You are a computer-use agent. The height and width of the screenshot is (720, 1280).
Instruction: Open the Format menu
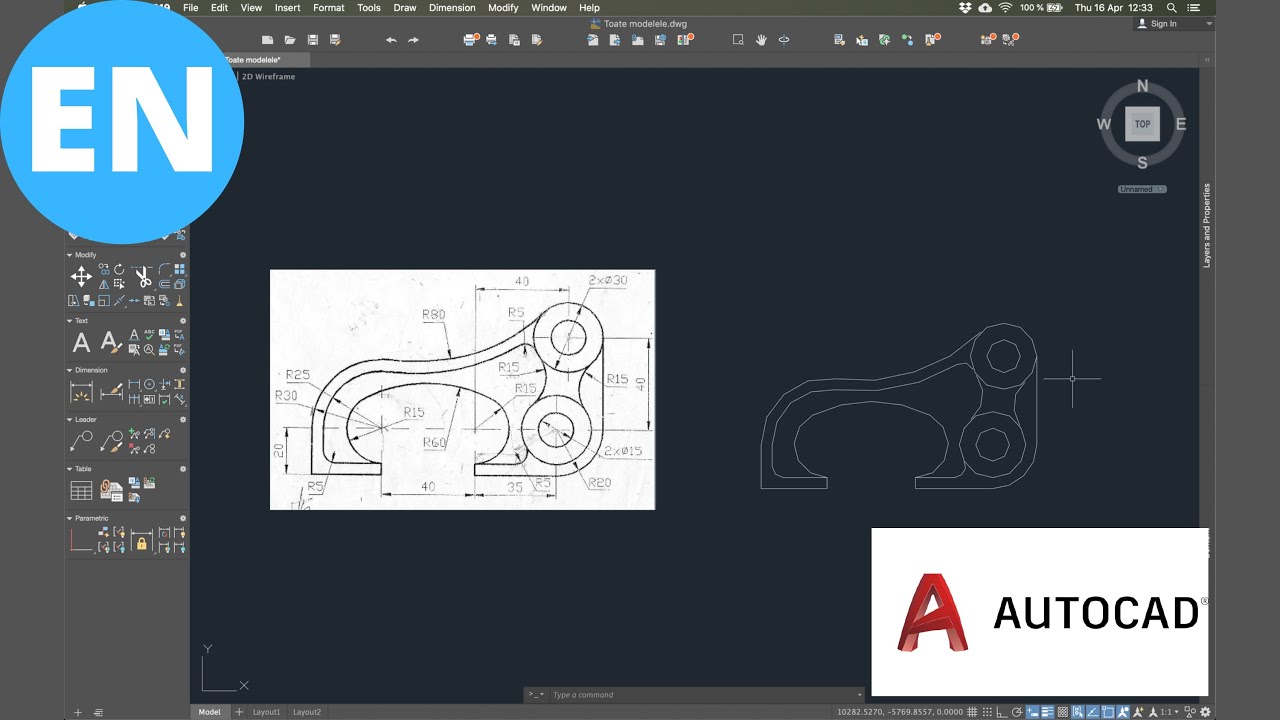[x=329, y=7]
